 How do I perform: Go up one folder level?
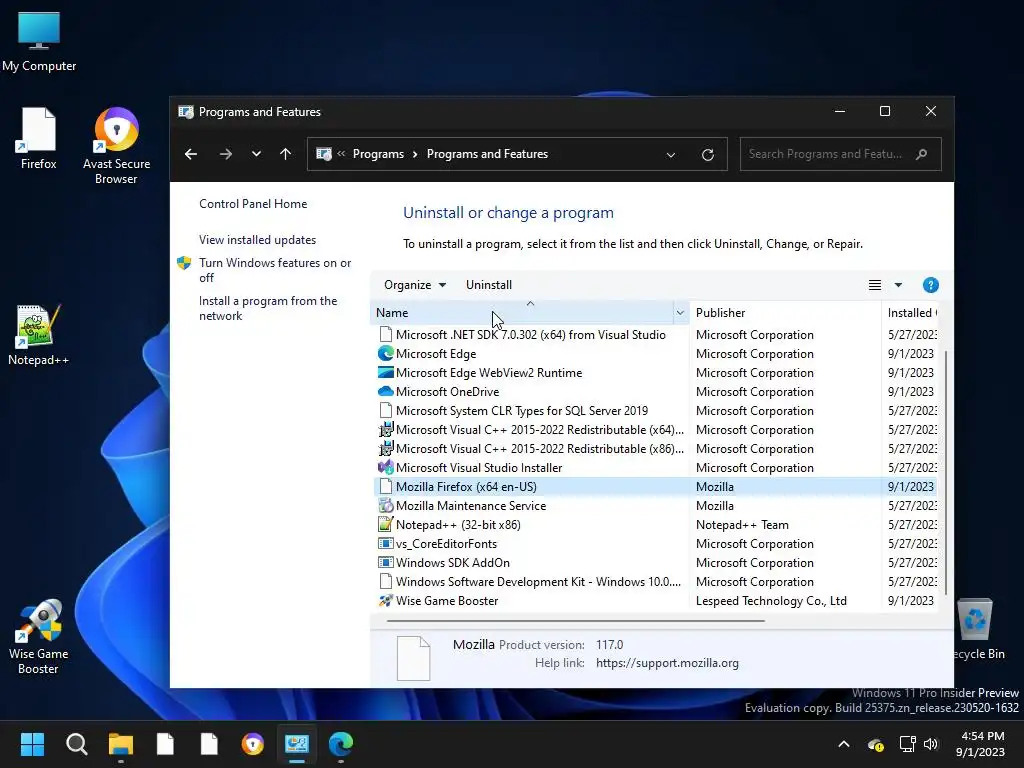click(285, 154)
